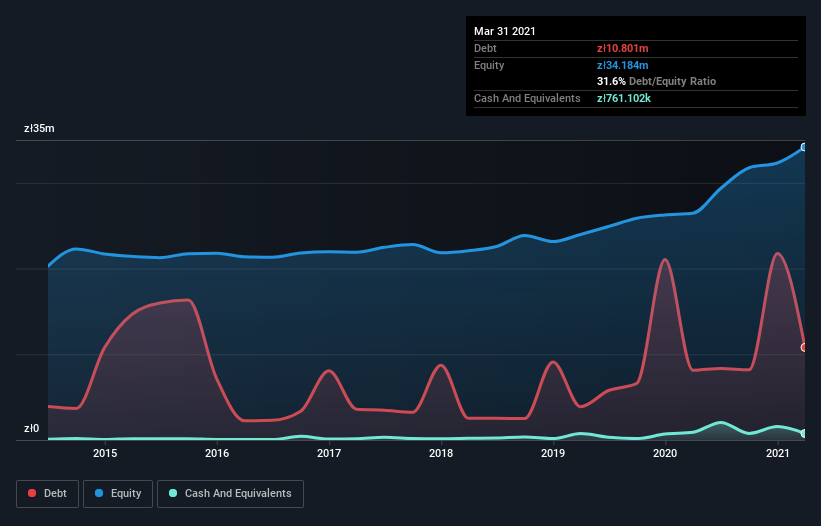This screenshot has width=821, height=526.
Task: Click the teal Cash endpoint marker
Action: [804, 433]
